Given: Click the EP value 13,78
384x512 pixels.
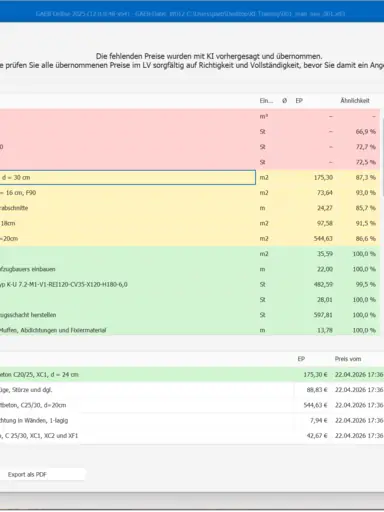Looking at the screenshot, I should point(325,330).
